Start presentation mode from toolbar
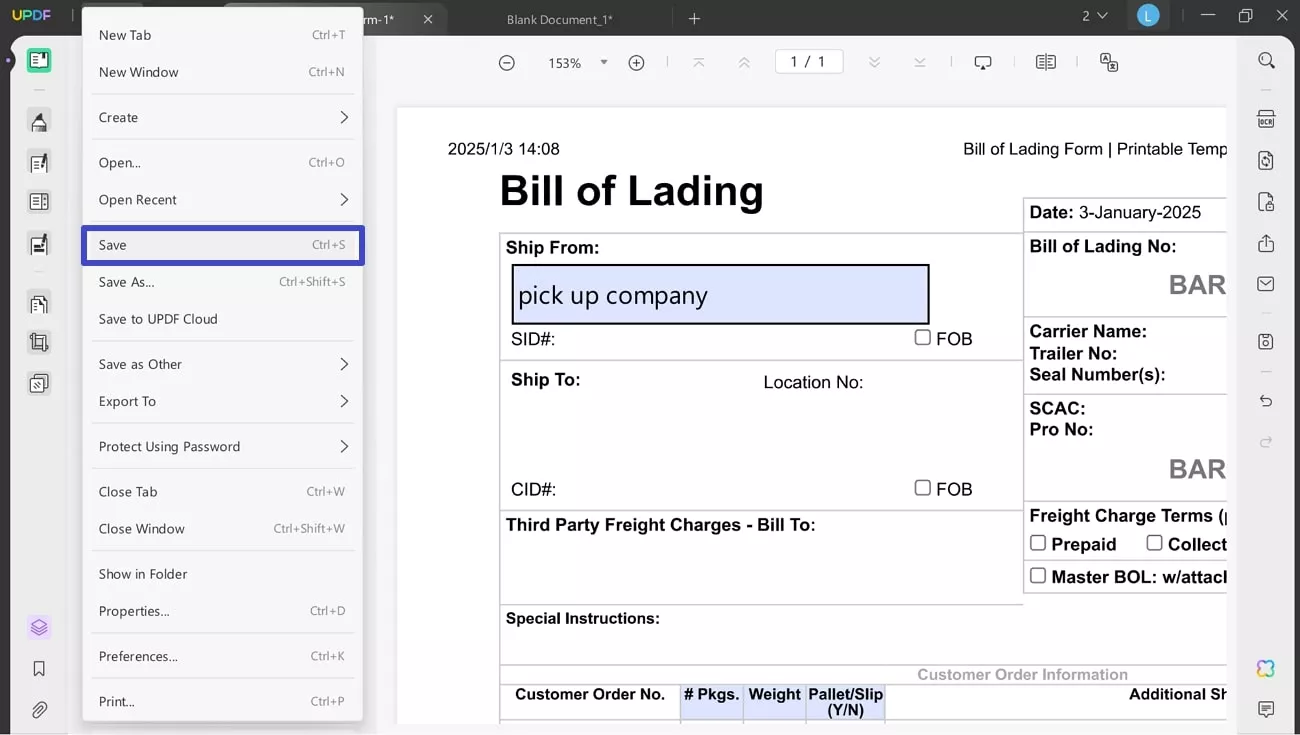Image resolution: width=1300 pixels, height=735 pixels. [983, 62]
